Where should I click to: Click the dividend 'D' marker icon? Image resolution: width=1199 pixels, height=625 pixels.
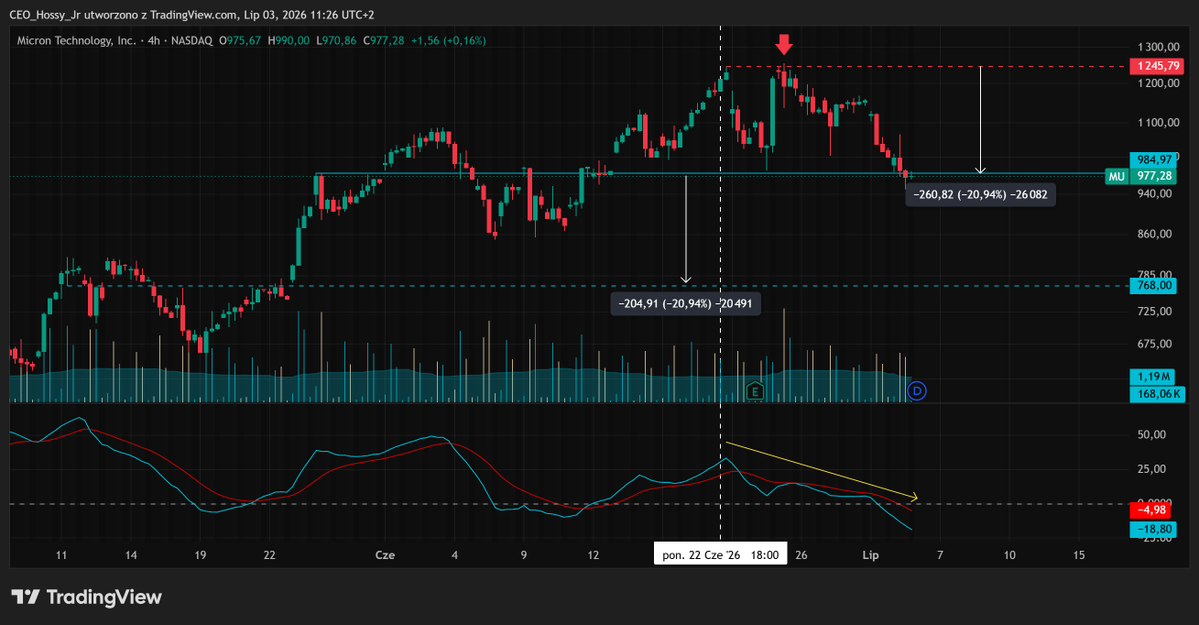click(x=916, y=391)
